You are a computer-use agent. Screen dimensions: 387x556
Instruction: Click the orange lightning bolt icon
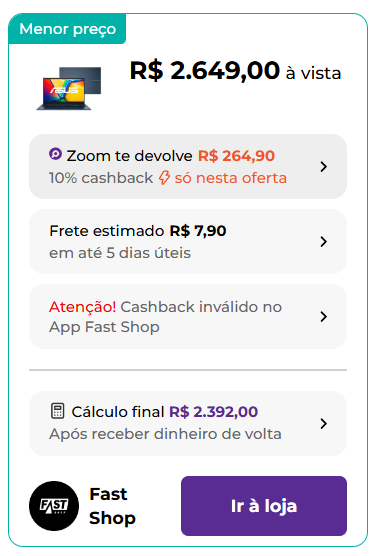coord(164,178)
